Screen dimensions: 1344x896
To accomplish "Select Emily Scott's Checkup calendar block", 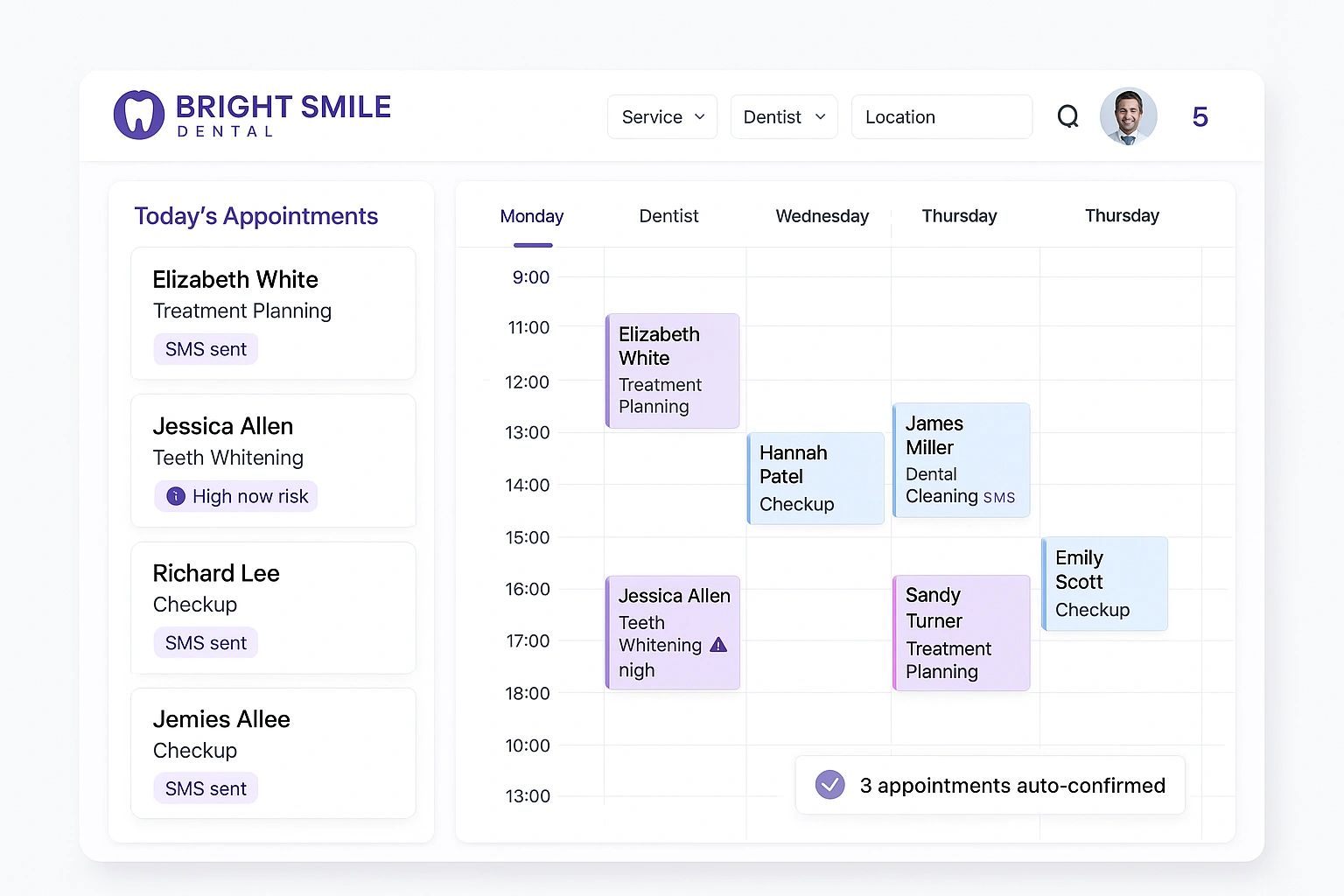I will (x=1104, y=584).
